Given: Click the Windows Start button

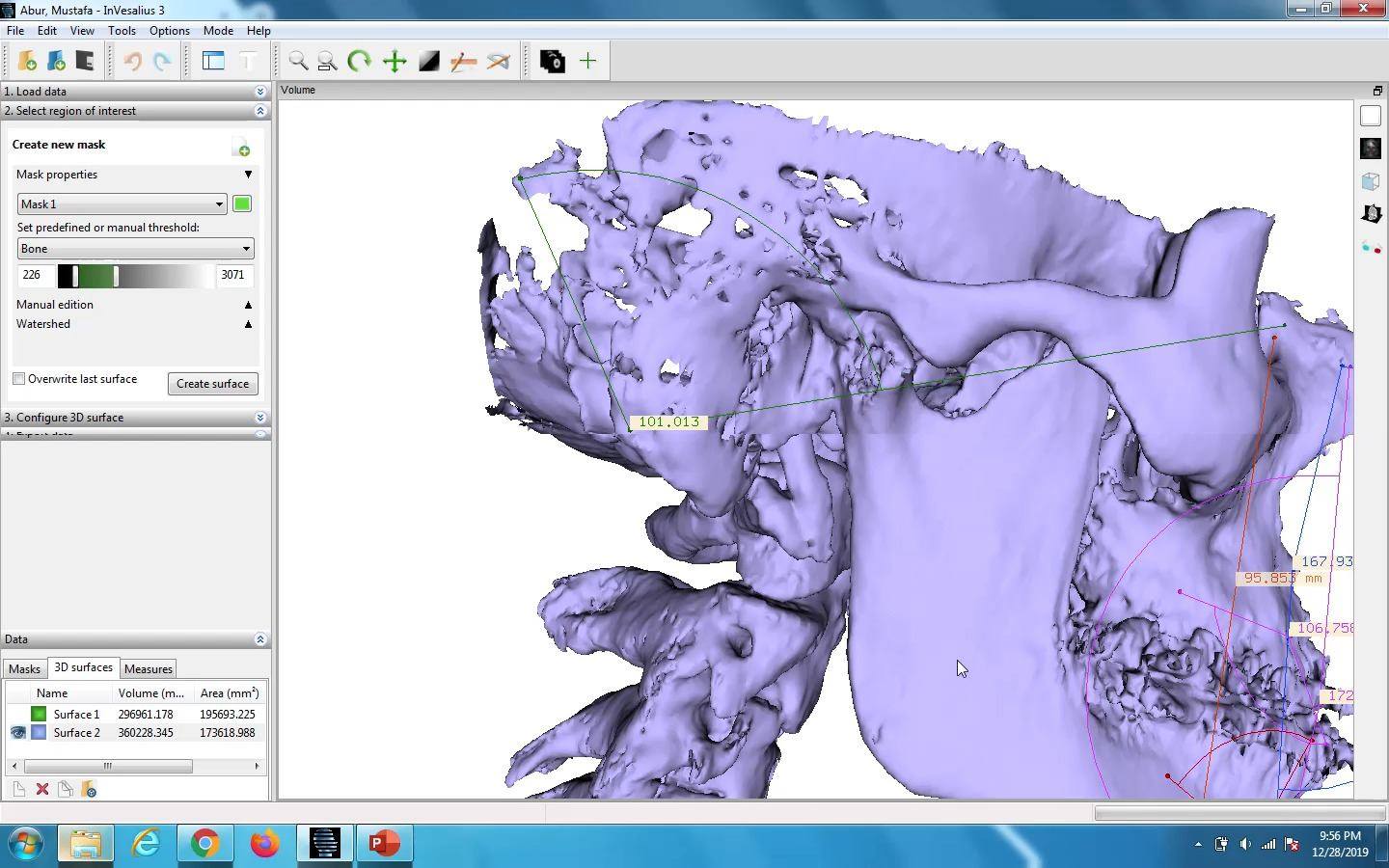Looking at the screenshot, I should [25, 844].
